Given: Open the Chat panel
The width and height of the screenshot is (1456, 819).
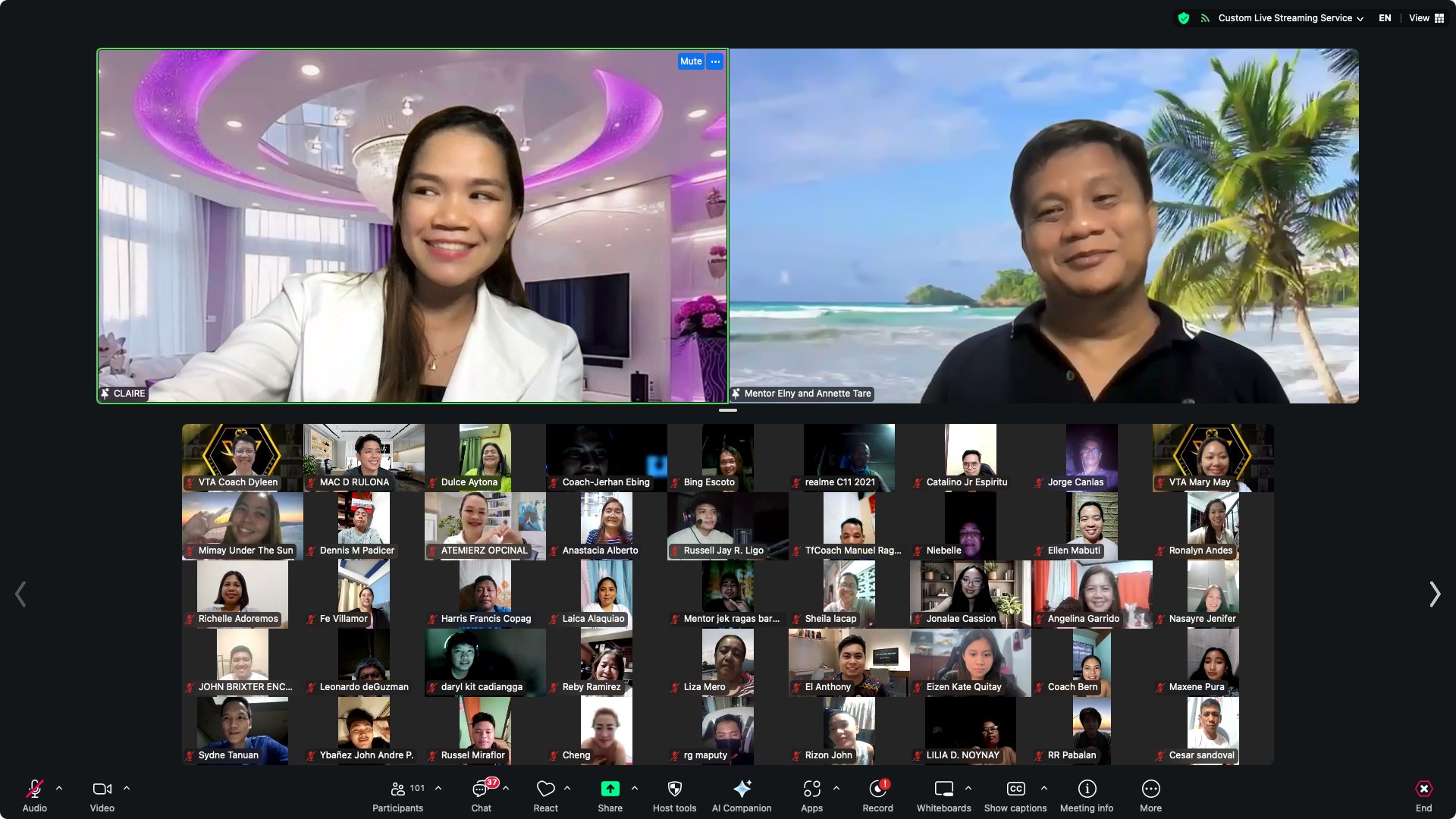Looking at the screenshot, I should tap(482, 795).
